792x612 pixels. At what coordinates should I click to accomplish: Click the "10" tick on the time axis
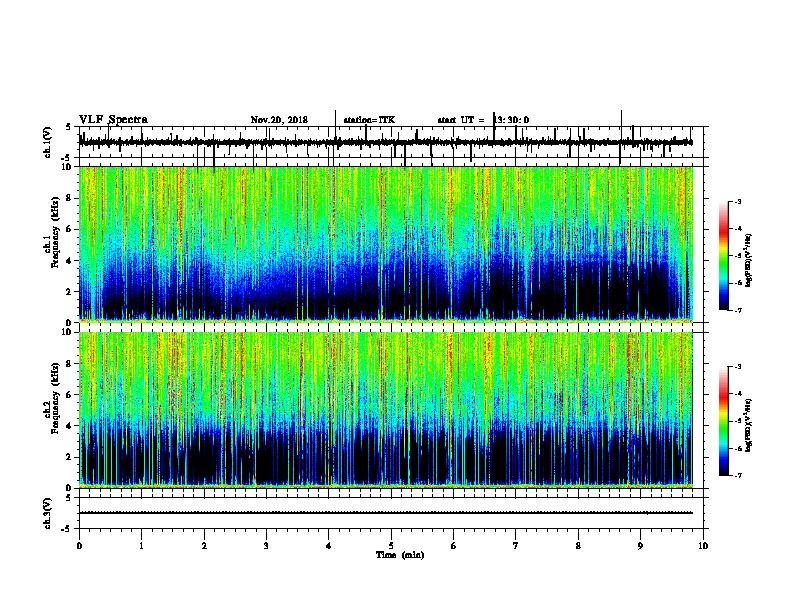click(703, 546)
